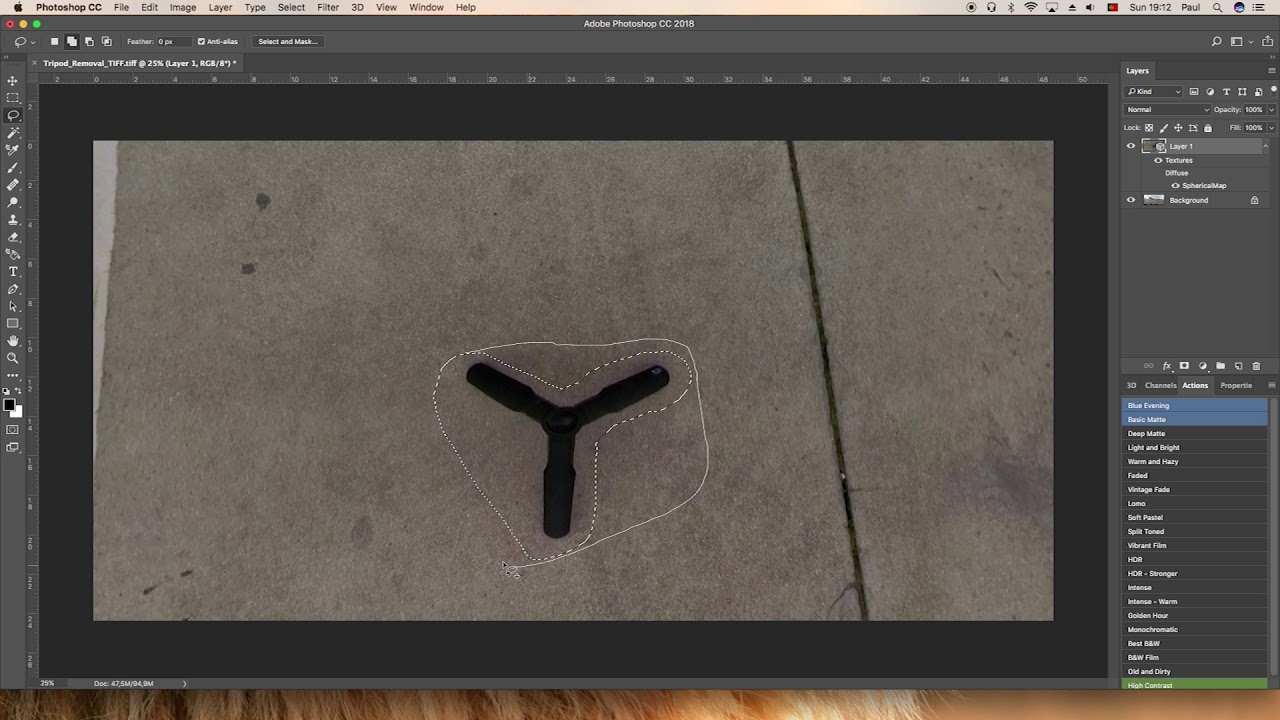Switch to the Channels tab
1280x720 pixels.
(1160, 385)
